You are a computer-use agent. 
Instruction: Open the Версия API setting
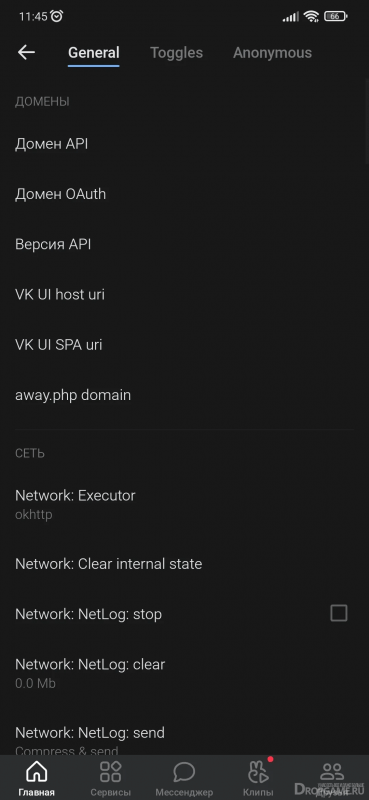(x=184, y=244)
